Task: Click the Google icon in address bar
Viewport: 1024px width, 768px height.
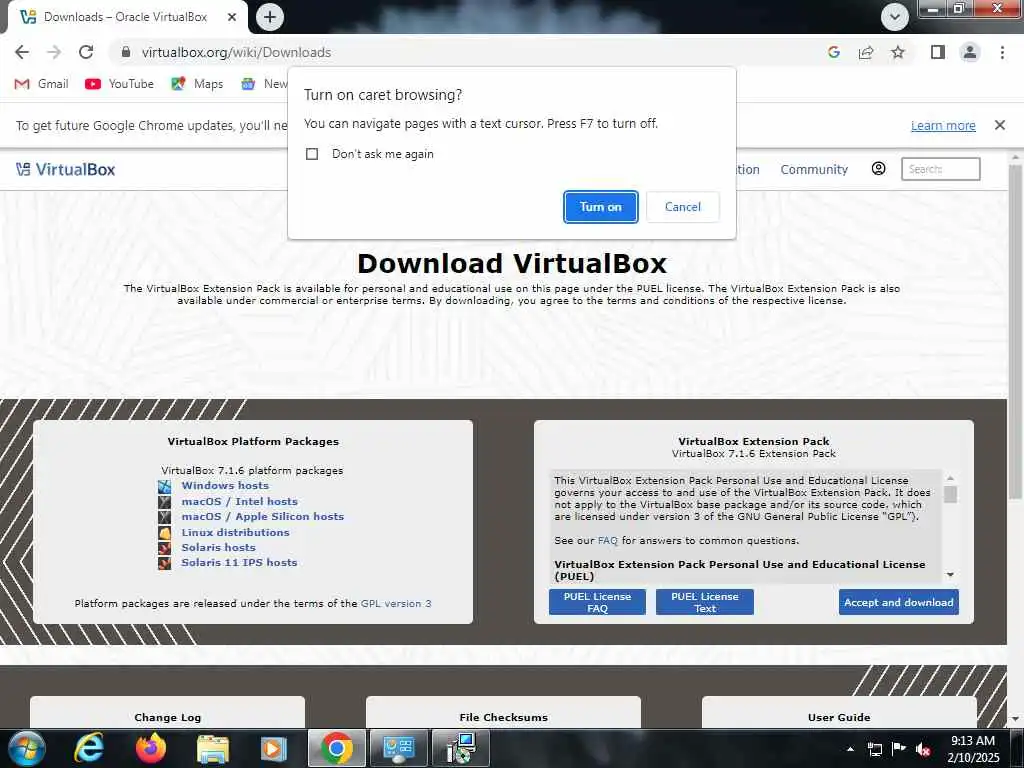Action: (x=833, y=52)
